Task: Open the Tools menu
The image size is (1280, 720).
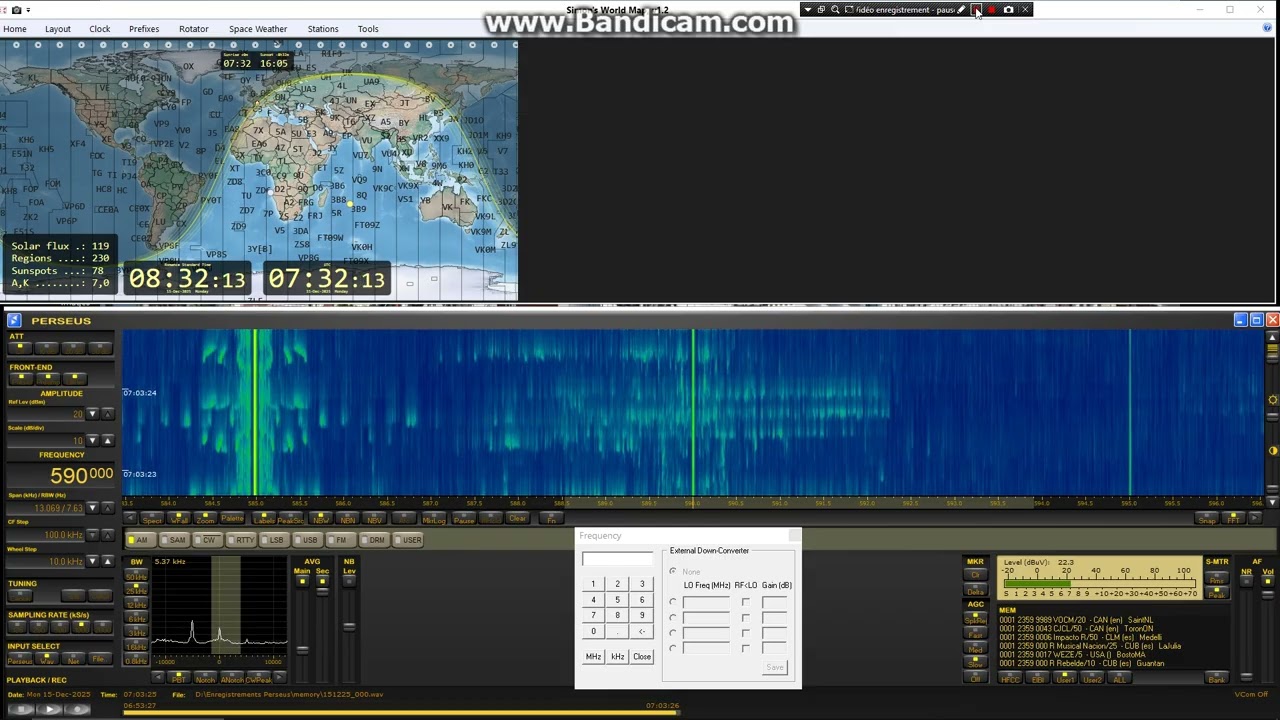Action: [368, 29]
